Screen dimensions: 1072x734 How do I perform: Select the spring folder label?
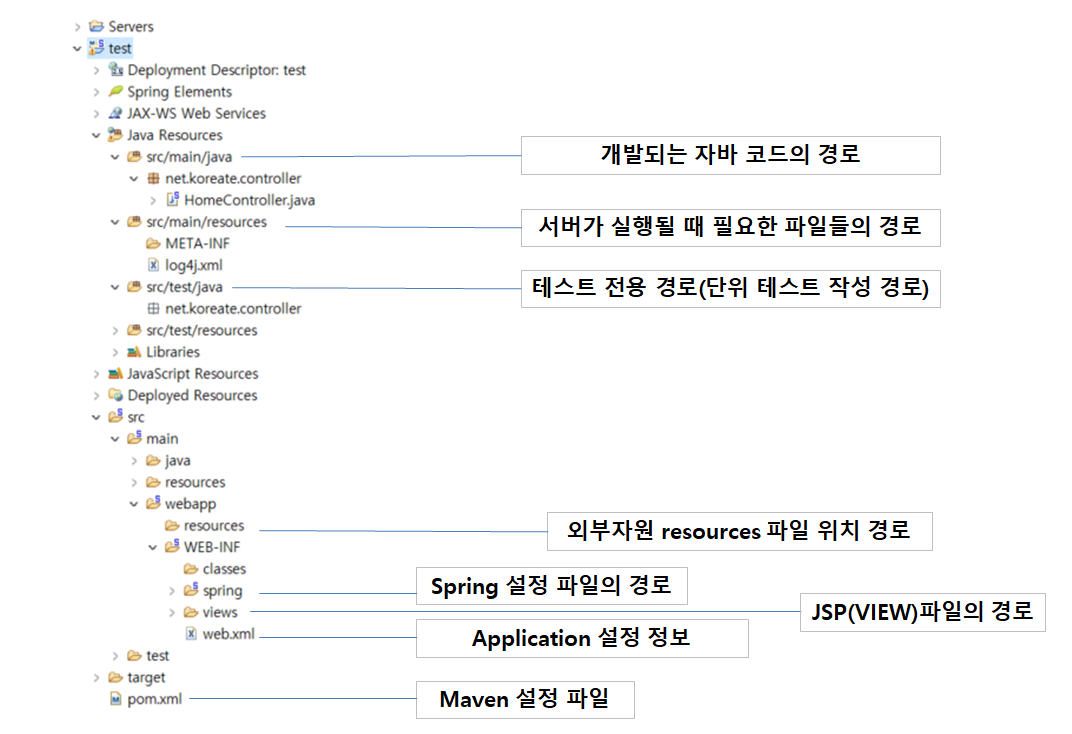pos(222,590)
